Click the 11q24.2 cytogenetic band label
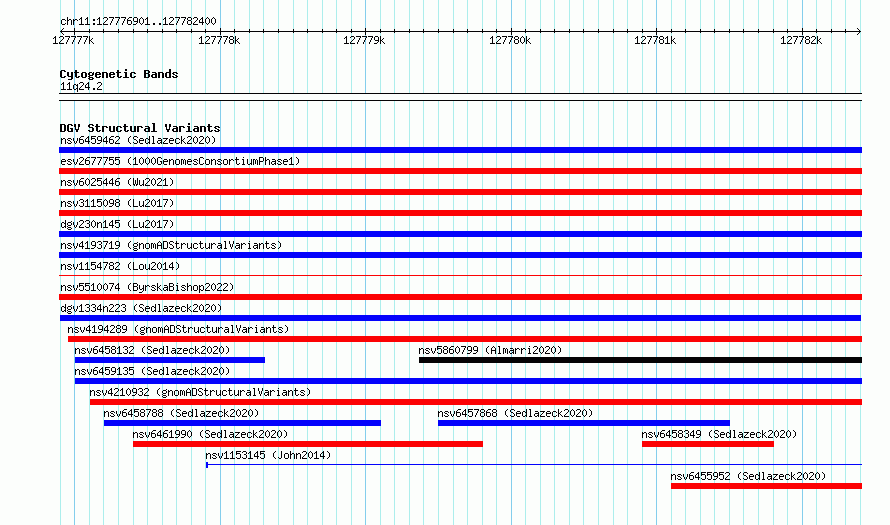Viewport: 890px width, 525px height. pos(81,86)
